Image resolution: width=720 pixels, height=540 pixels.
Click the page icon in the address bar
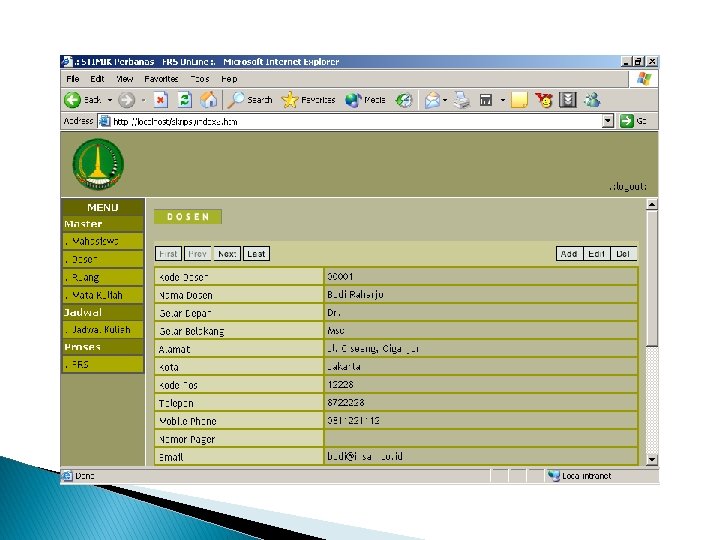pyautogui.click(x=105, y=121)
